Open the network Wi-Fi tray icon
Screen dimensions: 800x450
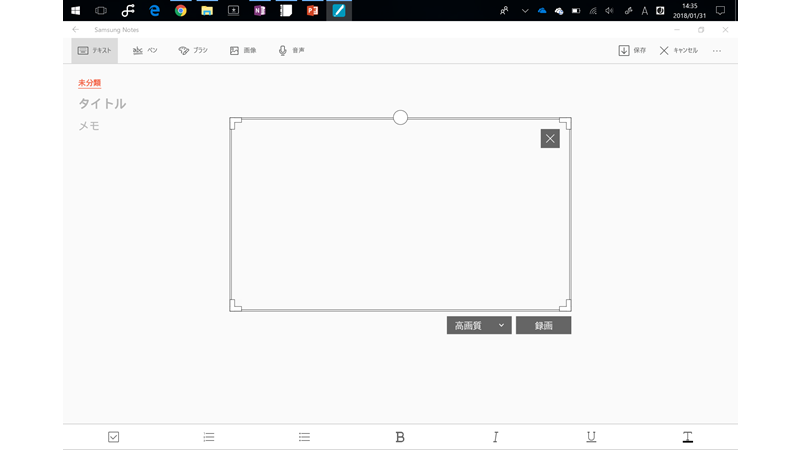(x=593, y=11)
